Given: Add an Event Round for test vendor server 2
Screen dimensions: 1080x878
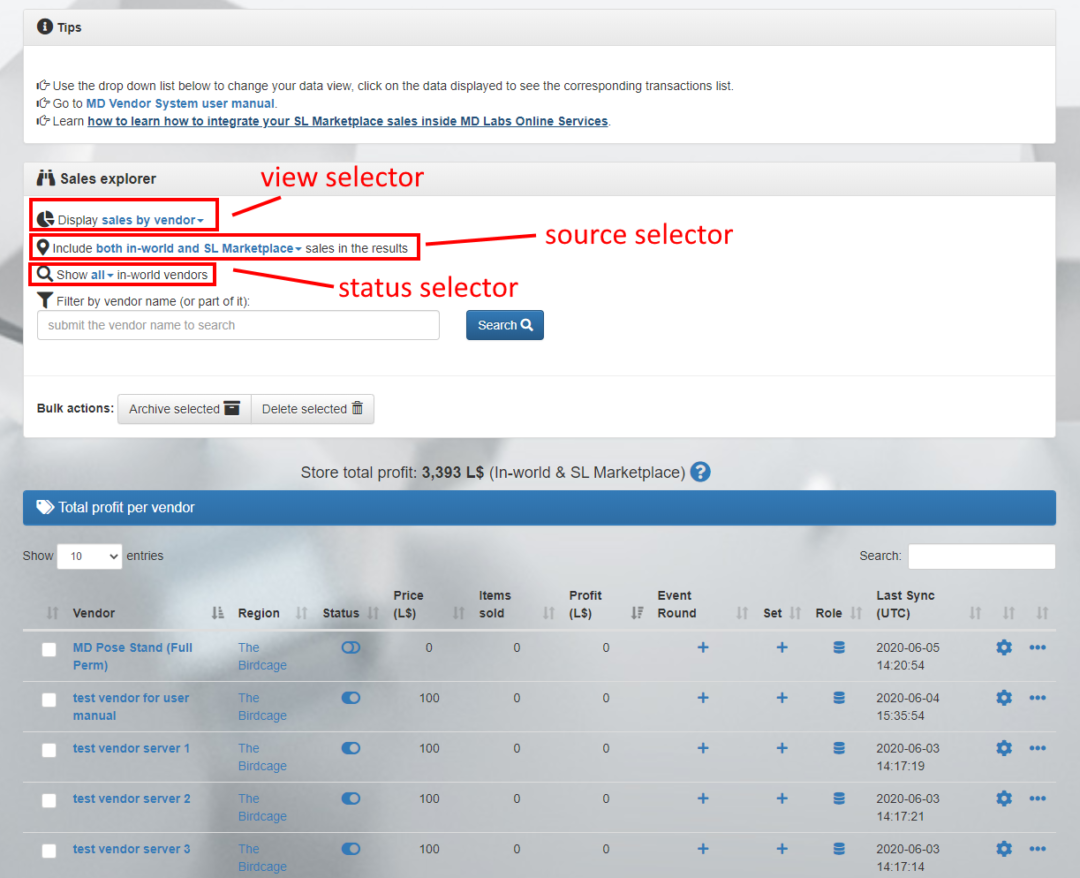Looking at the screenshot, I should (x=702, y=799).
